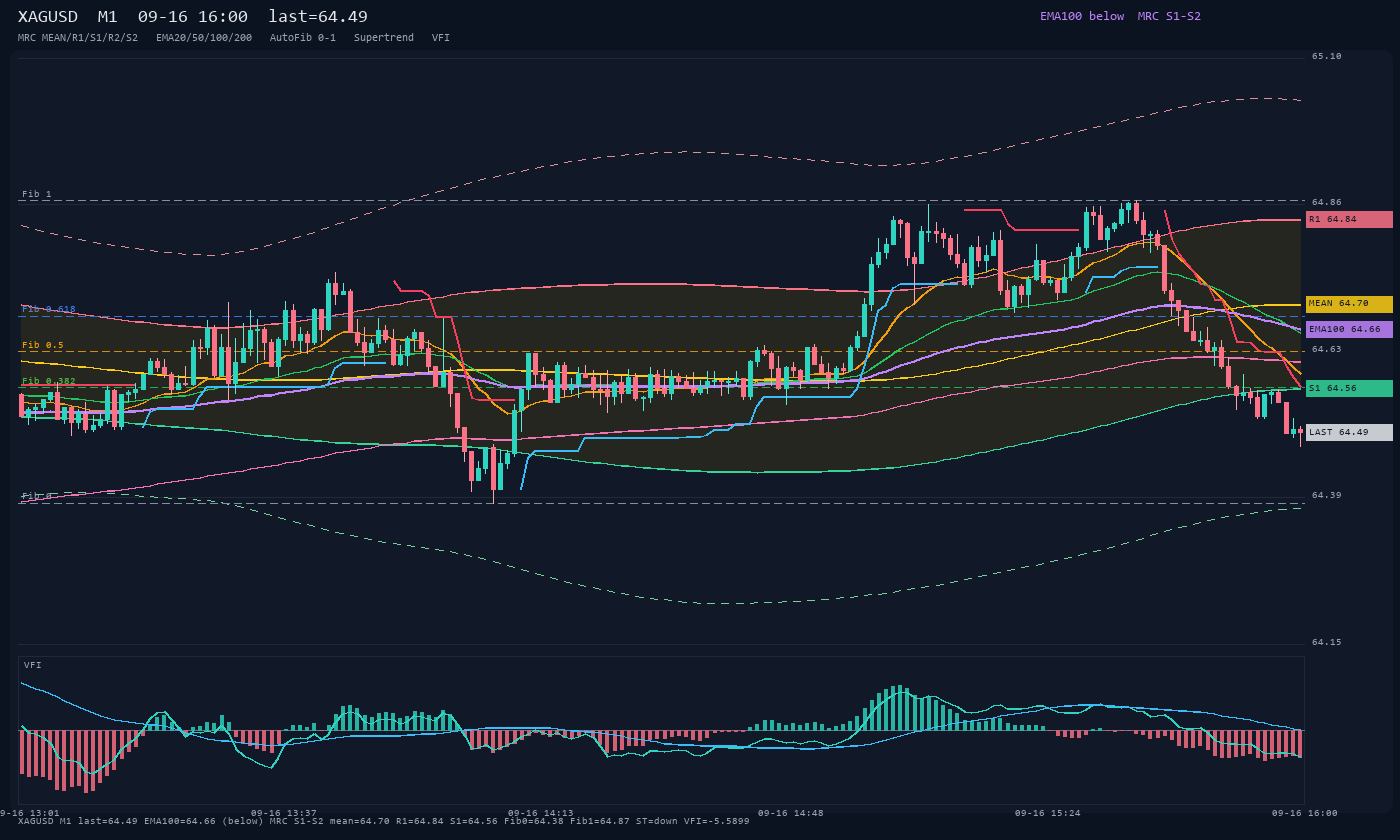Click the 'Fib 0.618' level label

49,309
